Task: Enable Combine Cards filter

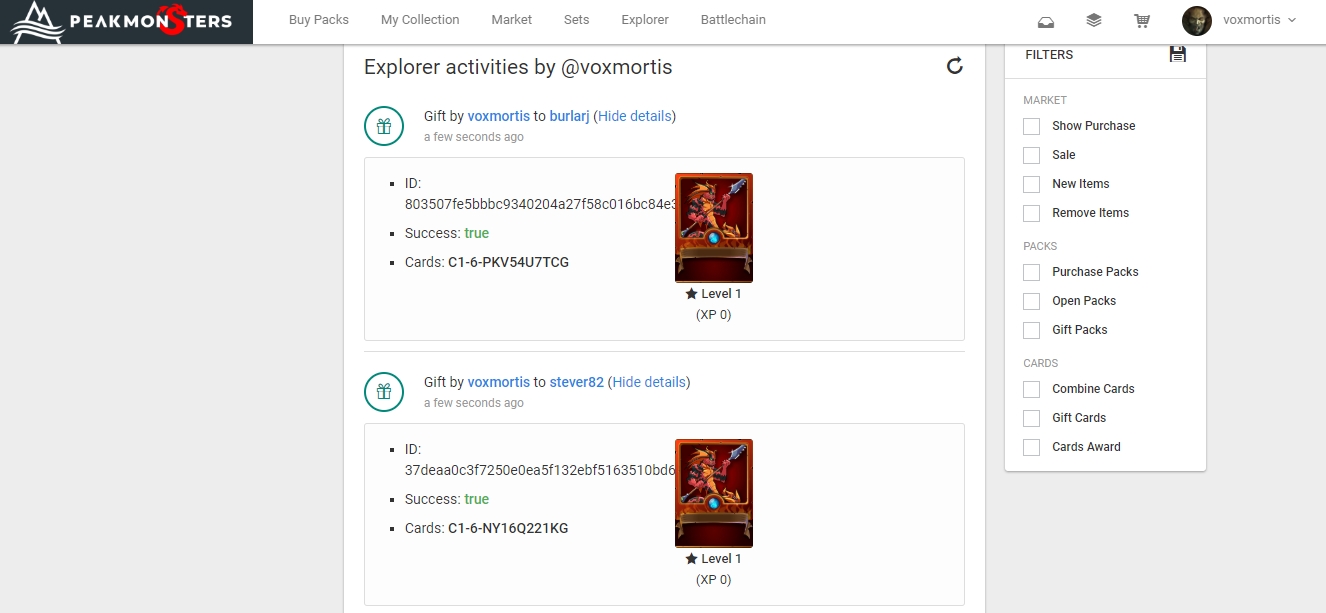Action: point(1032,389)
